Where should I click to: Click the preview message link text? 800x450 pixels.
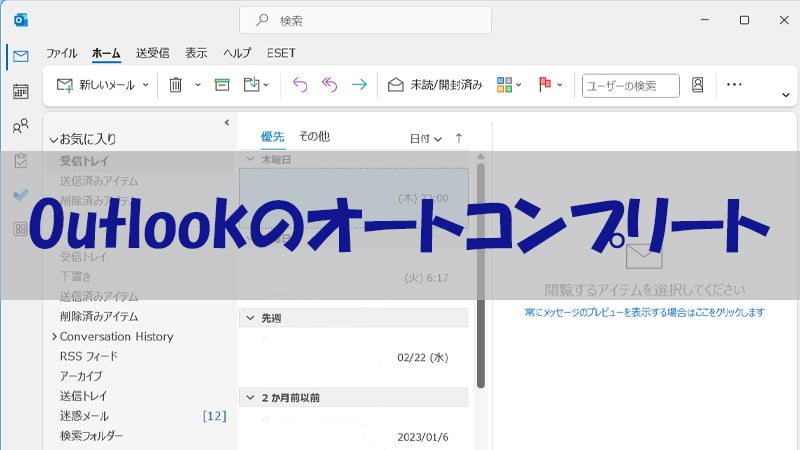[645, 312]
